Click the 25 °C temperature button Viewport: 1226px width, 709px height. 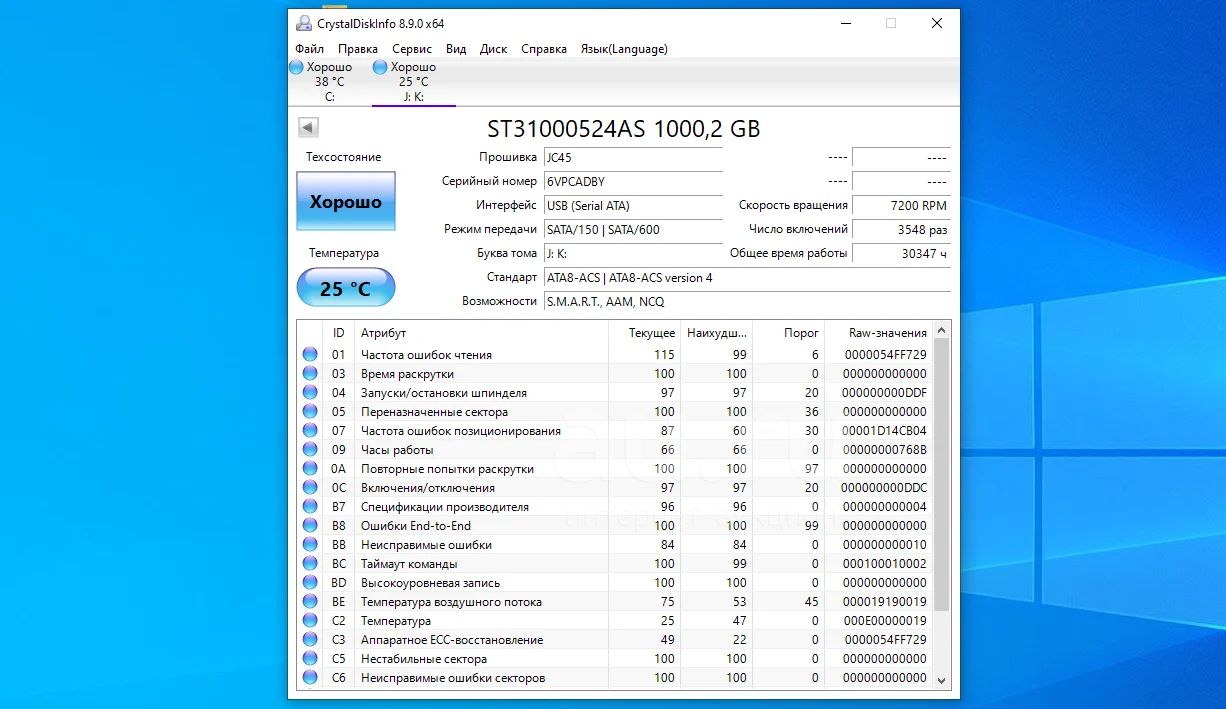(x=346, y=289)
